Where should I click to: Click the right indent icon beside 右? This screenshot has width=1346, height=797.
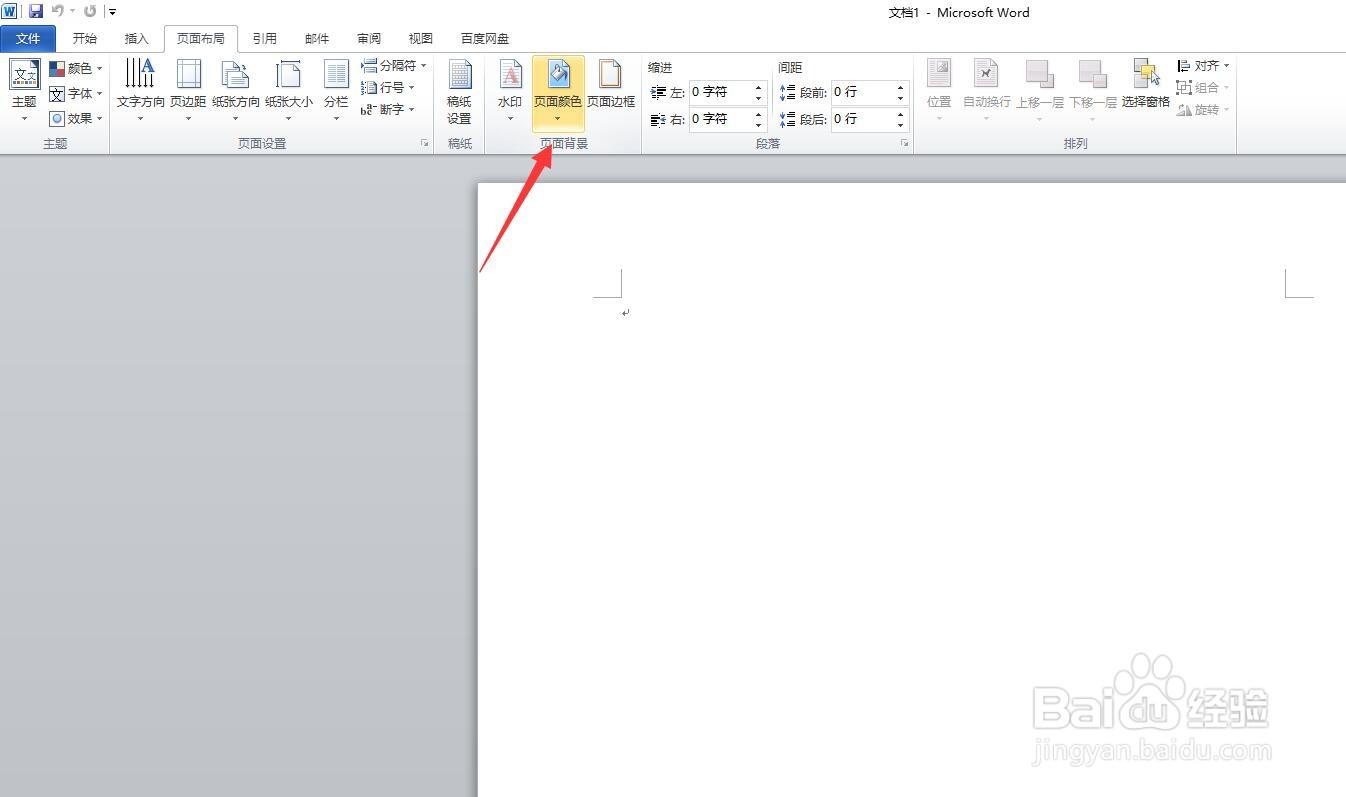658,119
